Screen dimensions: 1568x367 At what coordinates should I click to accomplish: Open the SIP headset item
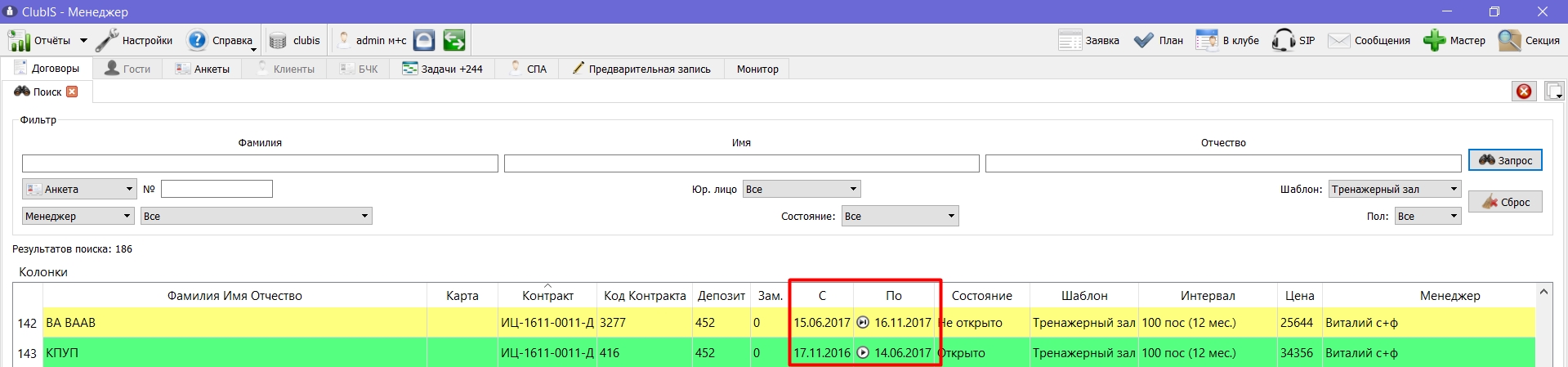1293,40
